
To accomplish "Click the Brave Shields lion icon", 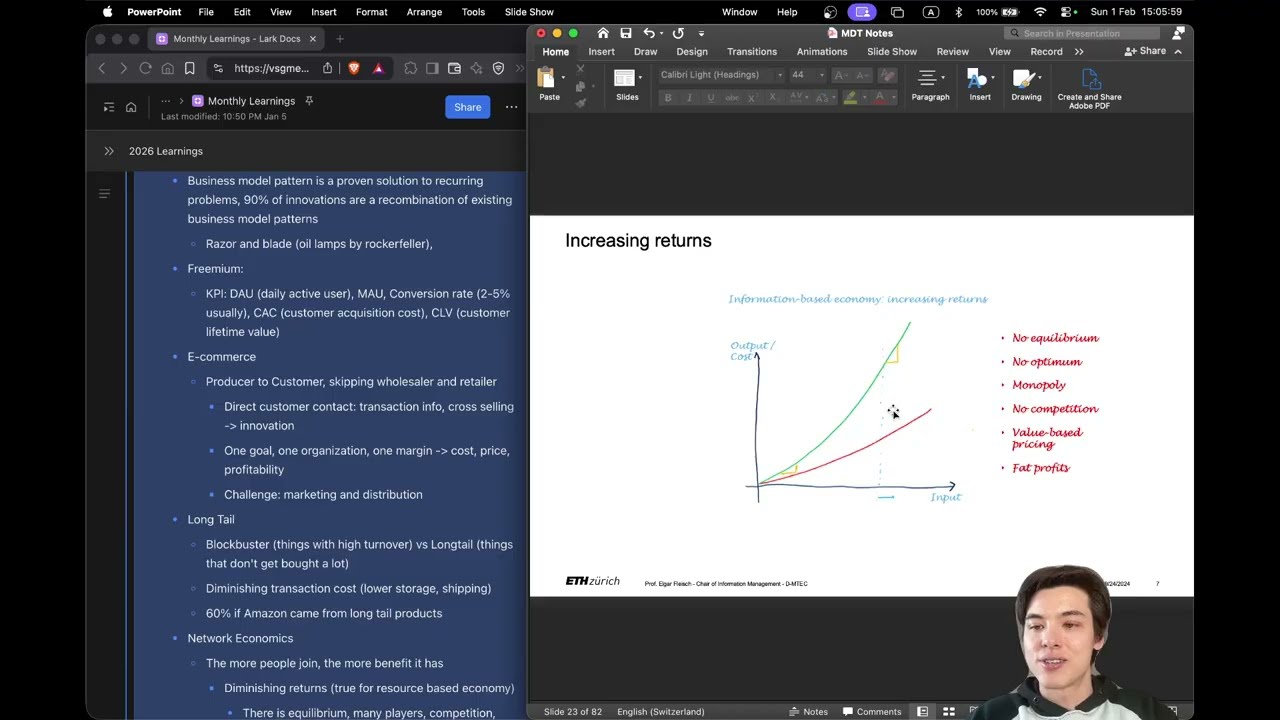I will click(x=353, y=68).
